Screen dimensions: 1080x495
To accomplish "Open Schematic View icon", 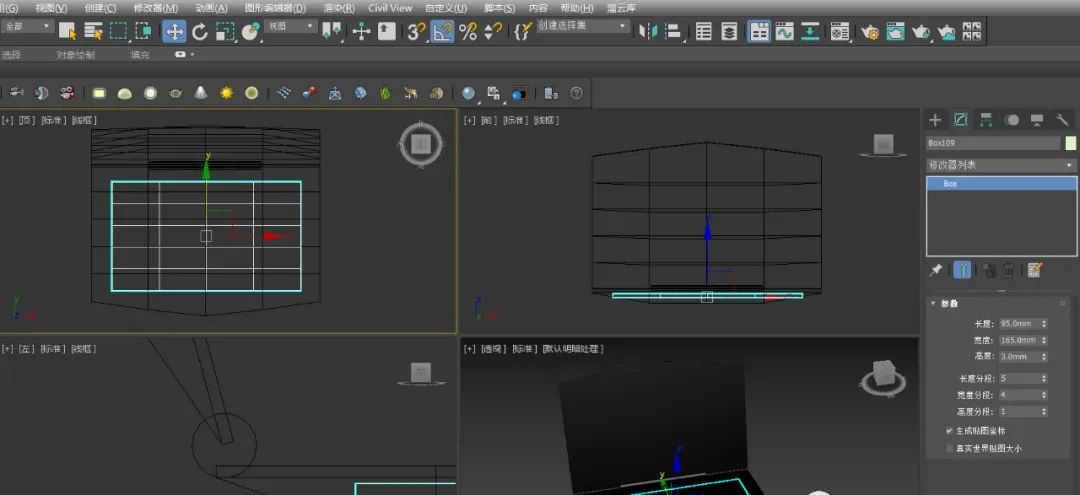I will pyautogui.click(x=810, y=31).
